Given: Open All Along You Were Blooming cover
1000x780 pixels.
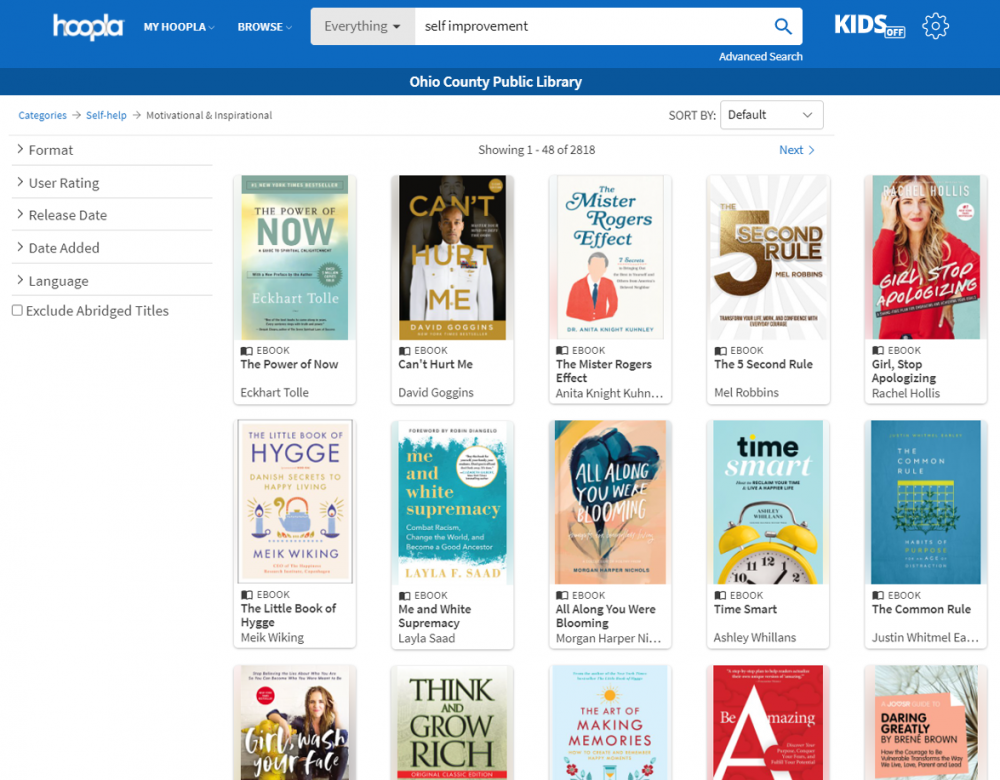Looking at the screenshot, I should [610, 502].
